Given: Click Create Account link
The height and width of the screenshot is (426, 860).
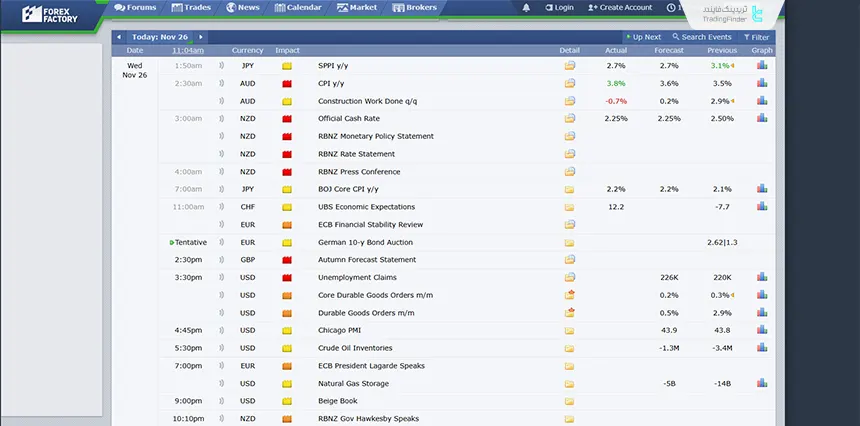Looking at the screenshot, I should coord(620,8).
